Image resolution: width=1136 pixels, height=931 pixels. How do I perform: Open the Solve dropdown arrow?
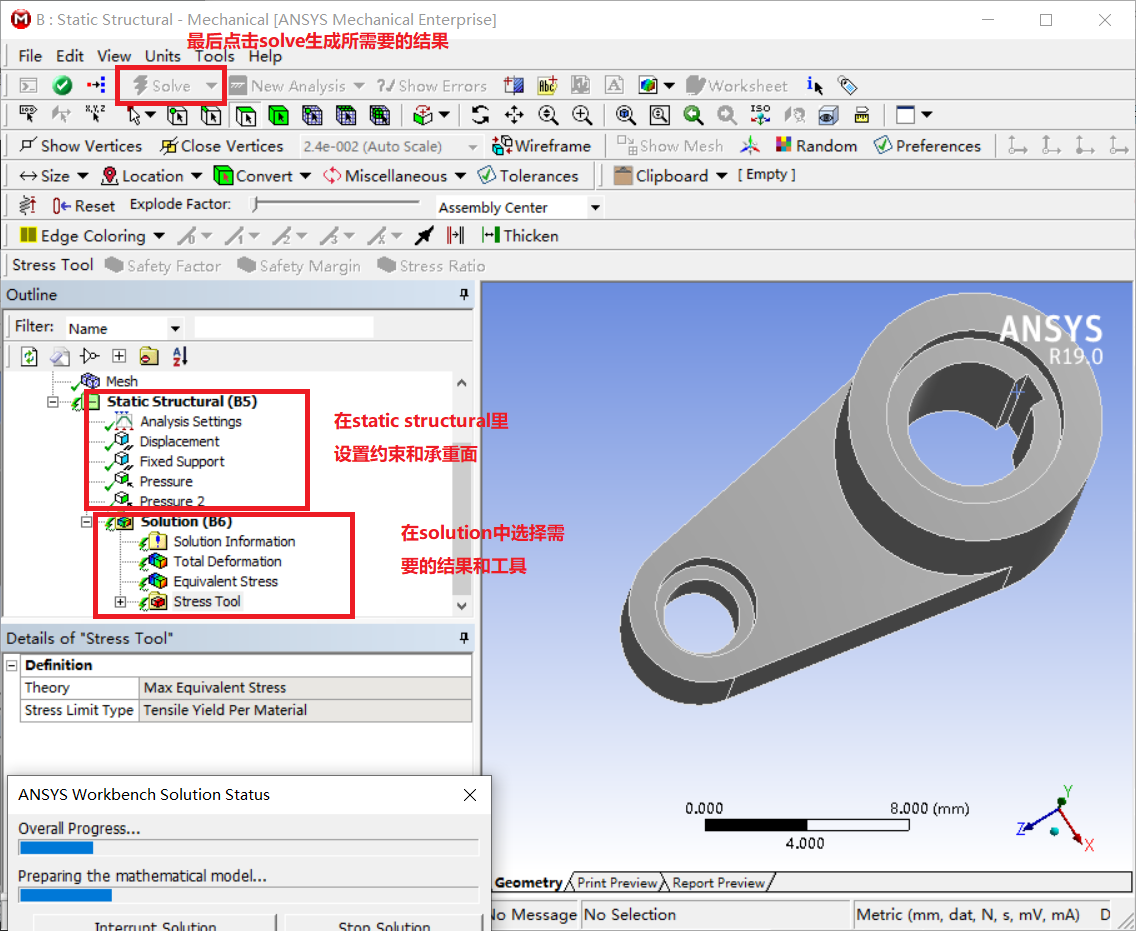(x=211, y=85)
